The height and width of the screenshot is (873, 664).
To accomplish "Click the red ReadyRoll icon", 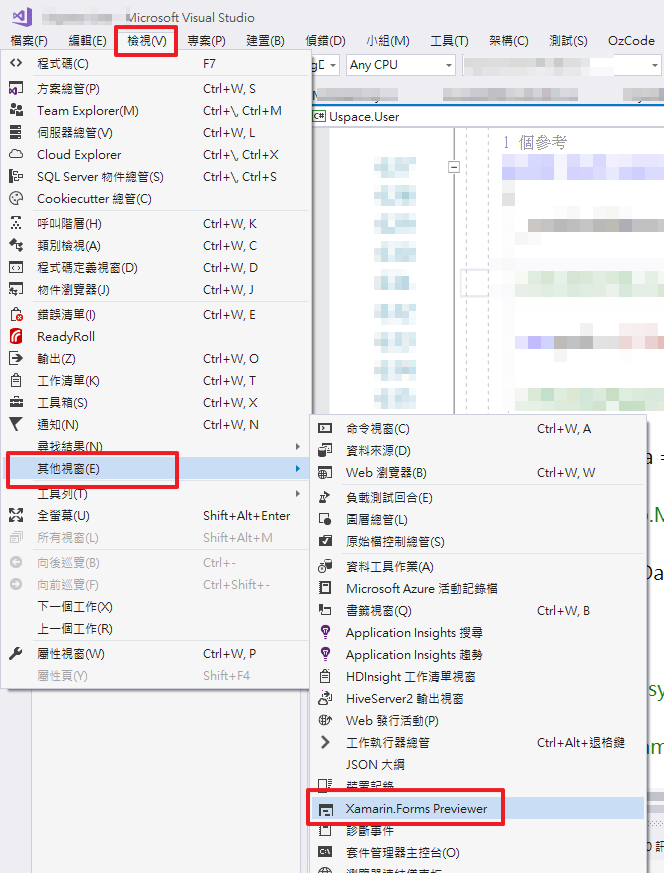I will pos(16,336).
